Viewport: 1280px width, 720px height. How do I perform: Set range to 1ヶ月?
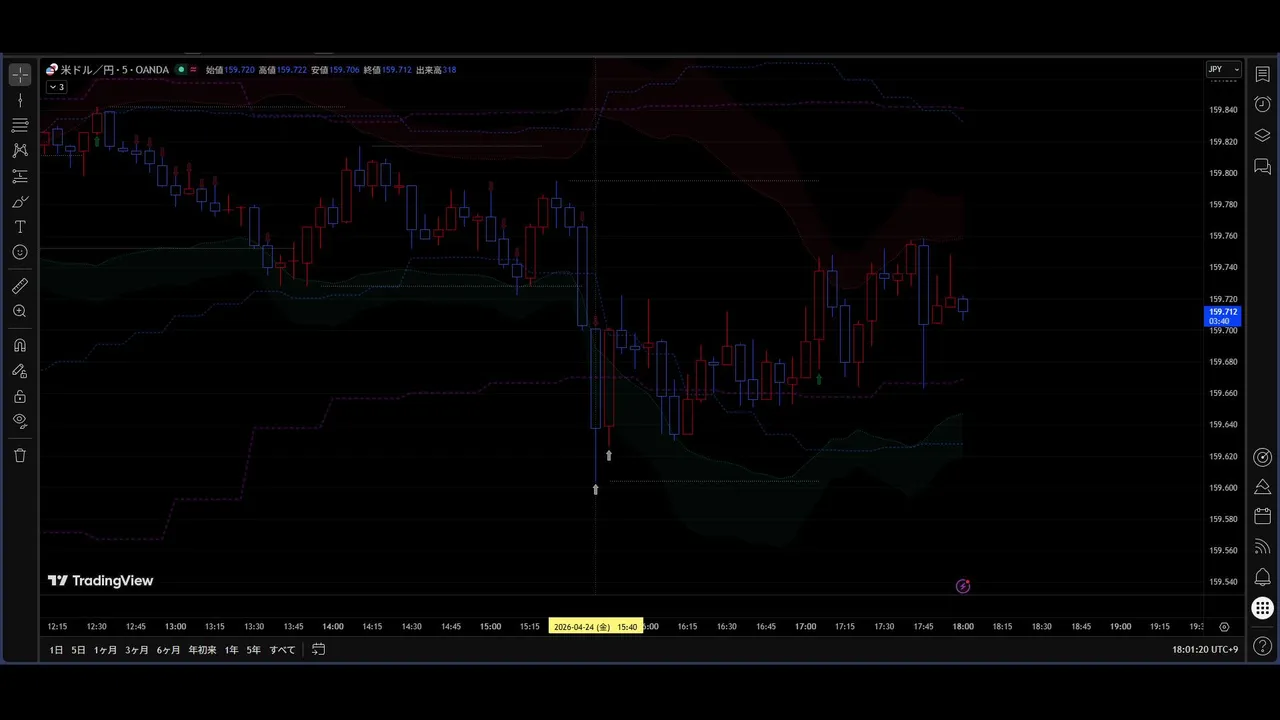pyautogui.click(x=105, y=650)
